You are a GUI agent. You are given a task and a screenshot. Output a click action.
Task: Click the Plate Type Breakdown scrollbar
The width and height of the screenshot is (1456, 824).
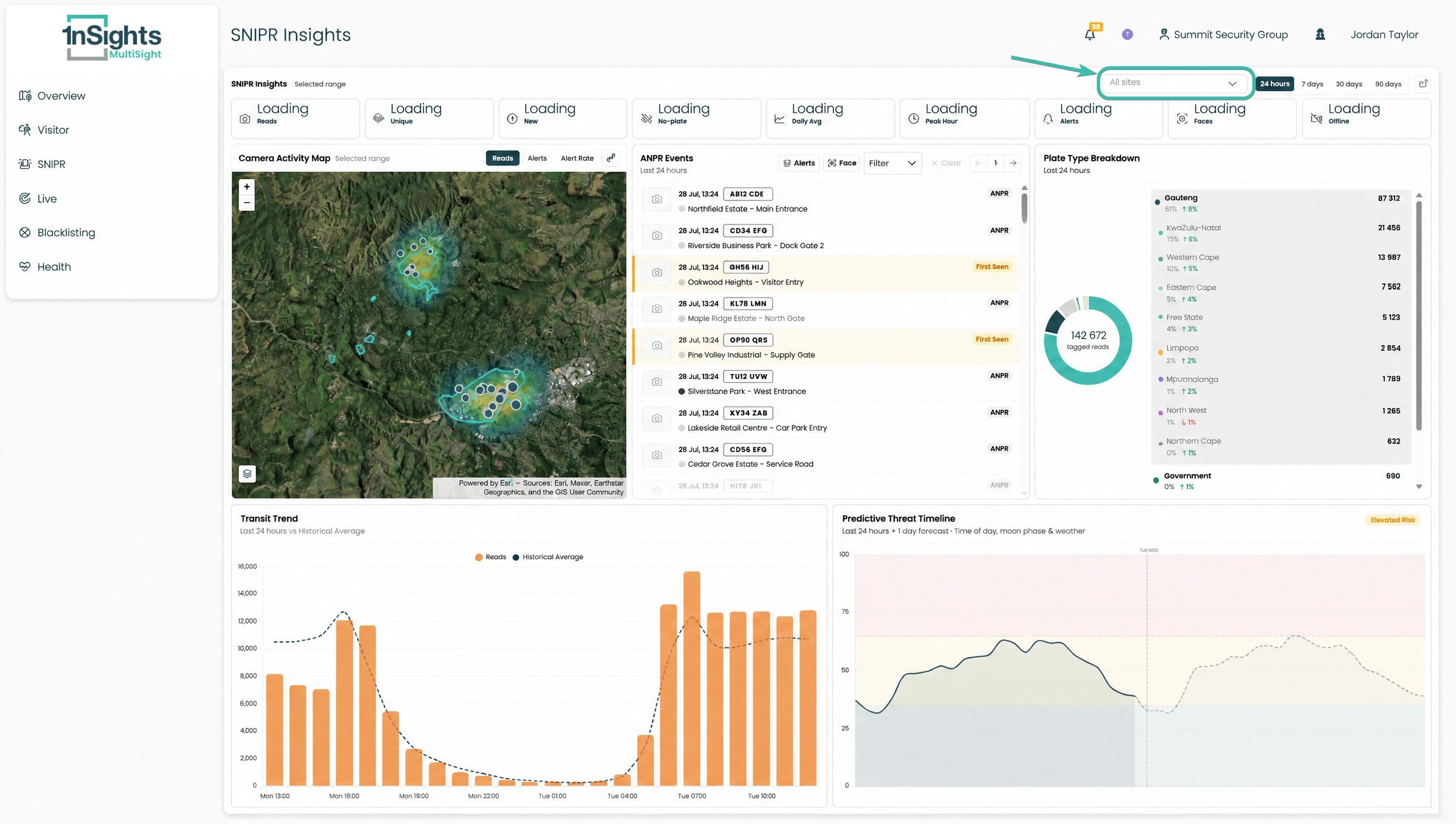point(1419,315)
